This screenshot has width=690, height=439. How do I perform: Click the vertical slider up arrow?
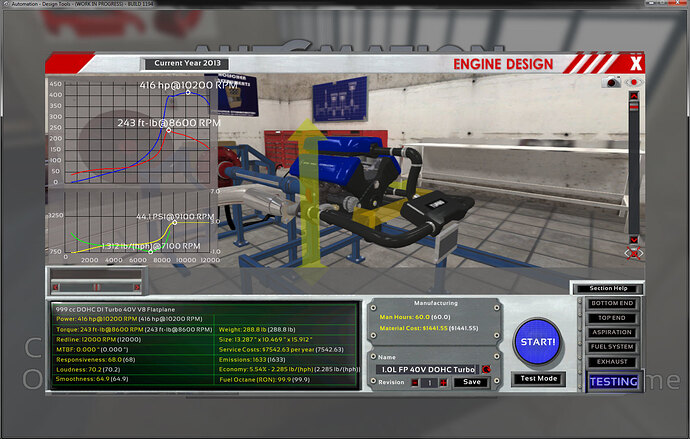click(x=634, y=96)
